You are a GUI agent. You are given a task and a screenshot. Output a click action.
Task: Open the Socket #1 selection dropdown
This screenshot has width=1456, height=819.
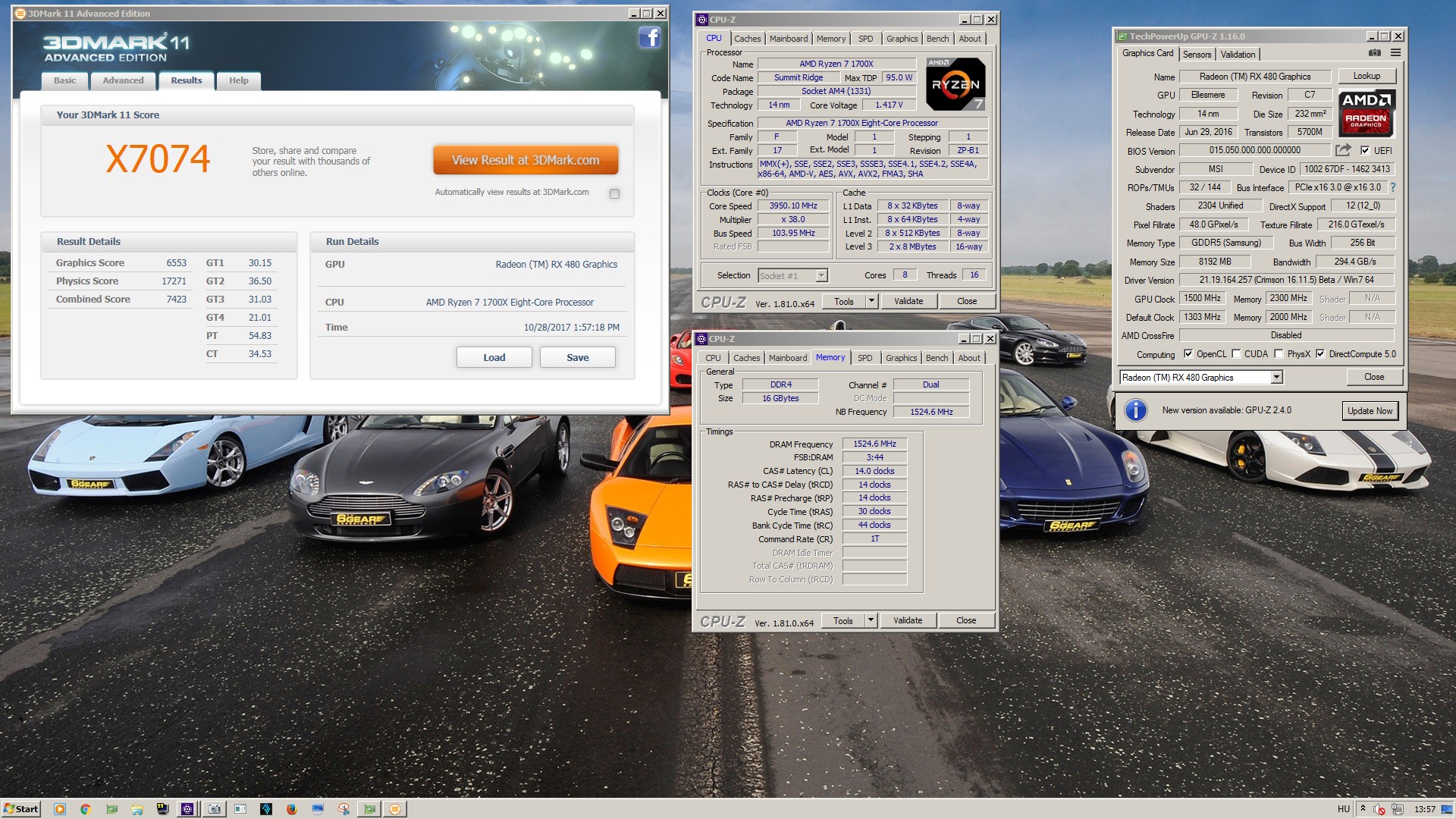[821, 276]
